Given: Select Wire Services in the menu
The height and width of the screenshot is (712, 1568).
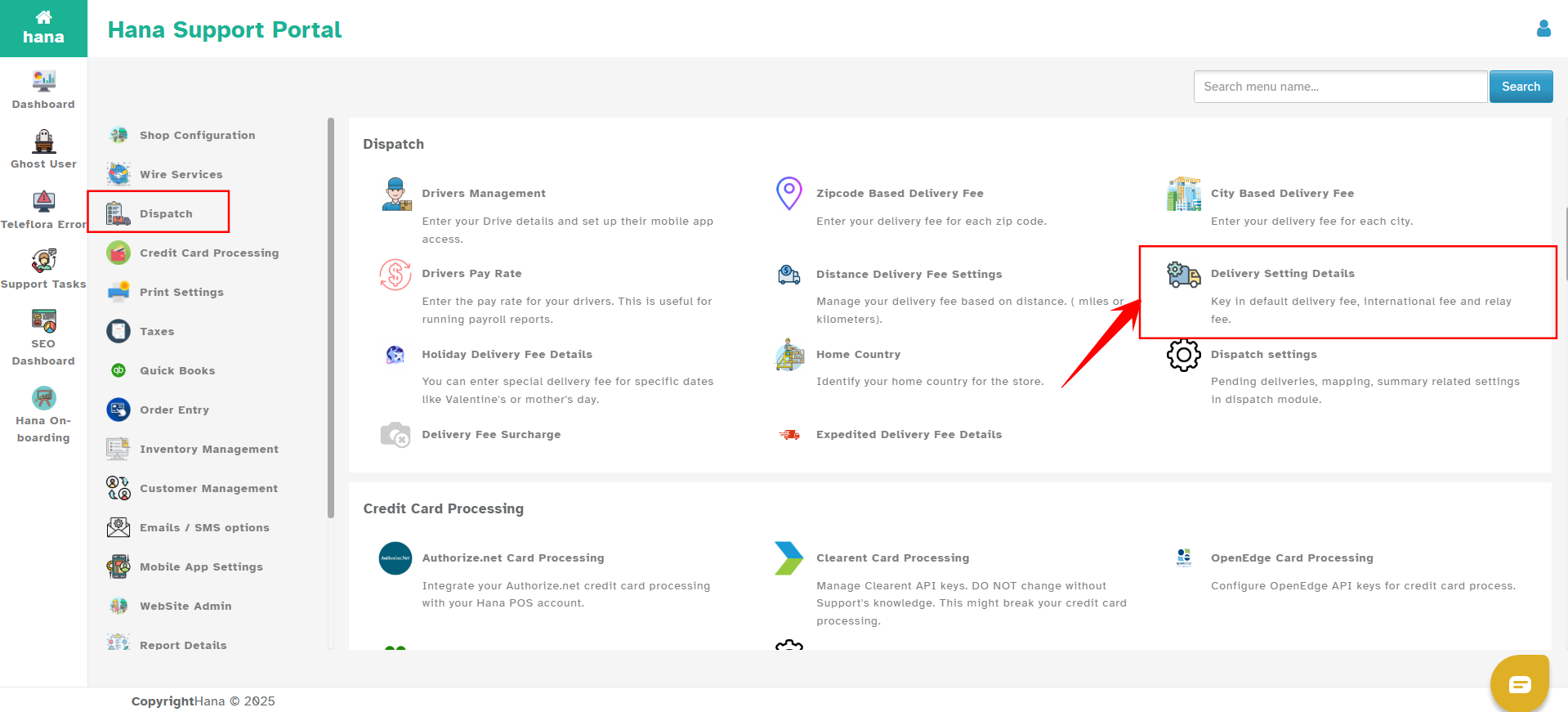Looking at the screenshot, I should pos(181,175).
